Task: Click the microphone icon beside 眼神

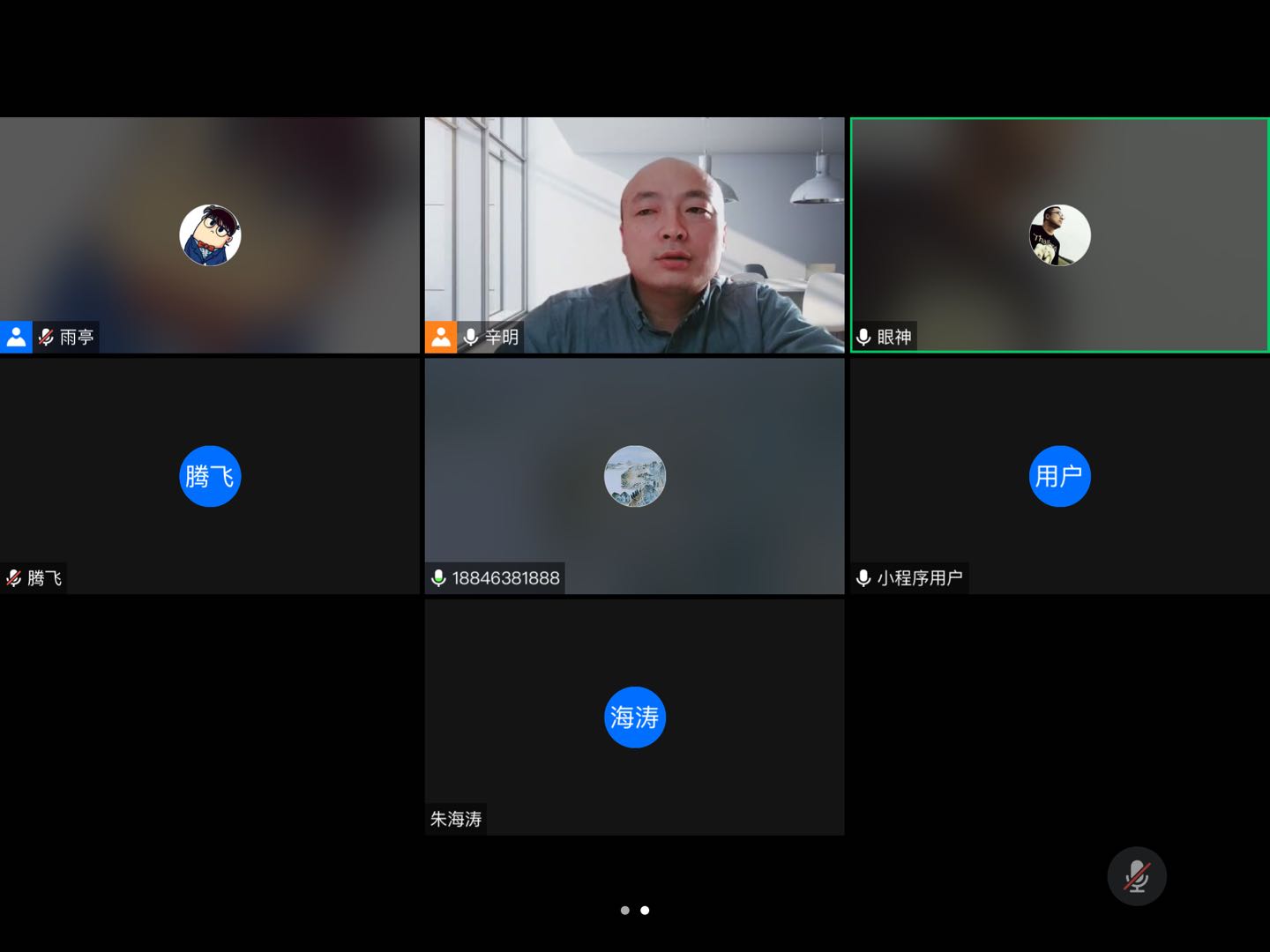Action: pyautogui.click(x=864, y=337)
